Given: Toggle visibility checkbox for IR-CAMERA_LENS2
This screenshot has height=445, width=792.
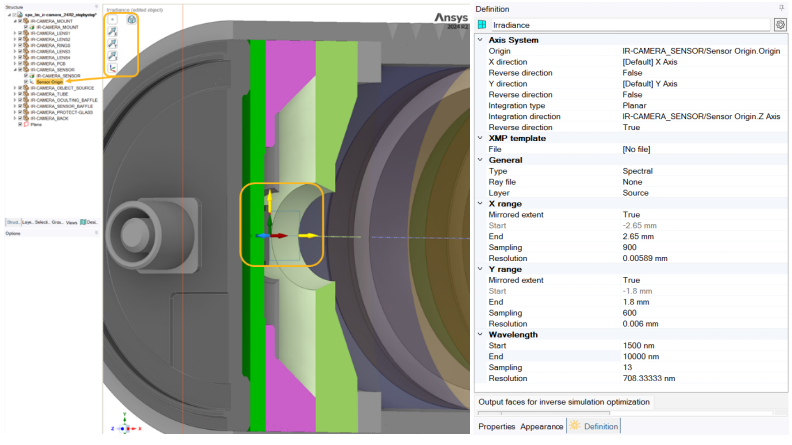Looking at the screenshot, I should (20, 39).
